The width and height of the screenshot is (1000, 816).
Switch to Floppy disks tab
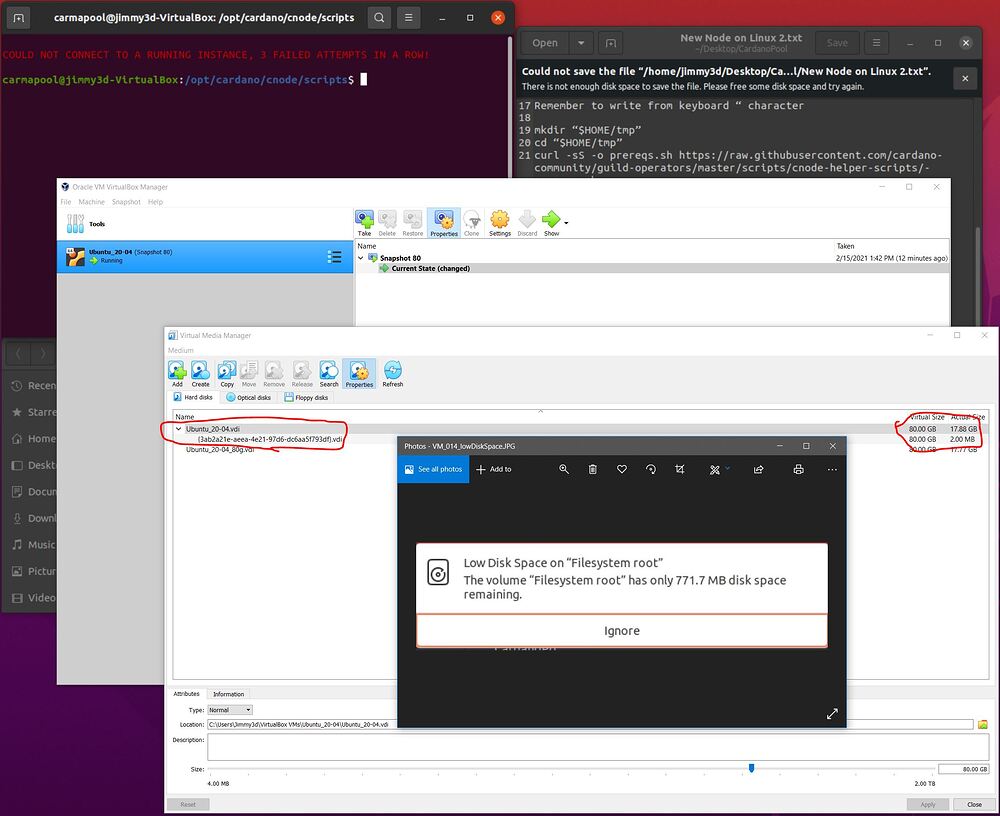coord(306,397)
